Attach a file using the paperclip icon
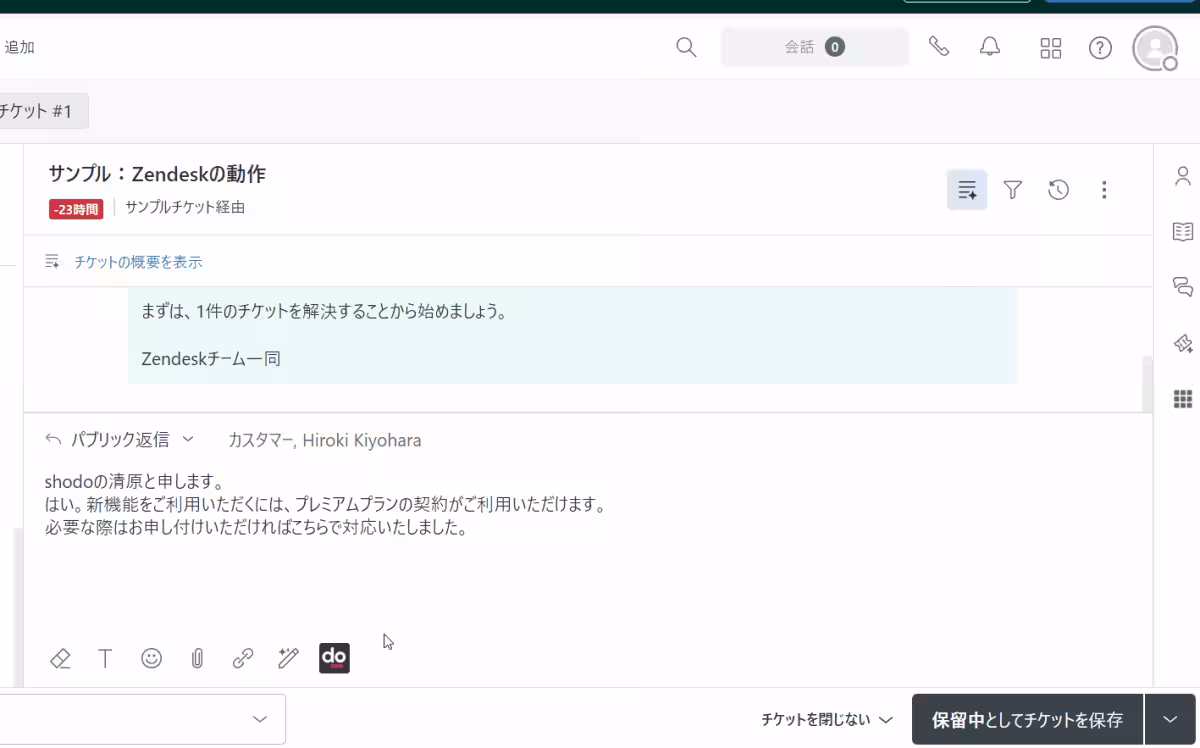This screenshot has width=1200, height=748. point(197,658)
